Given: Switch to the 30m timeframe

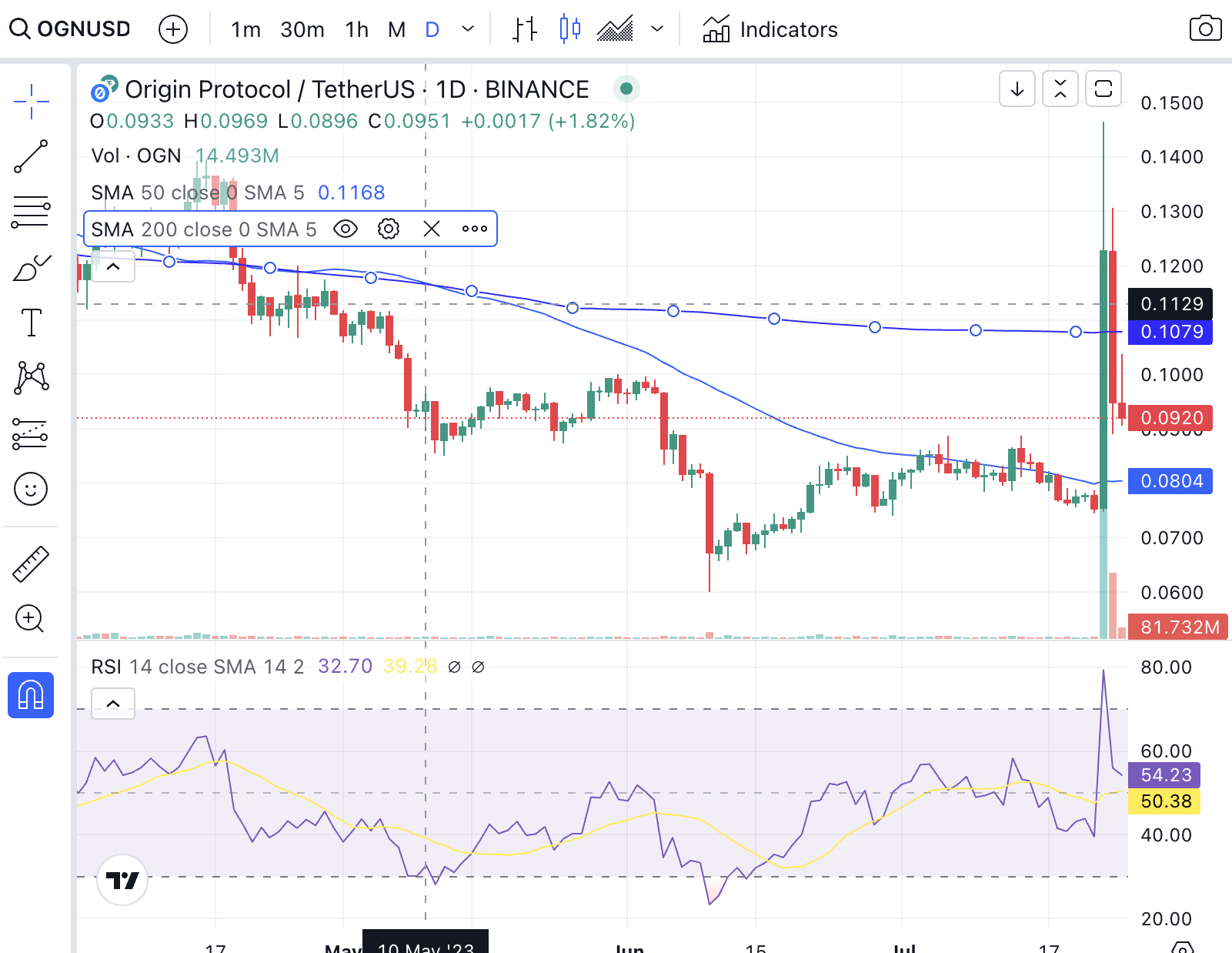Looking at the screenshot, I should click(302, 29).
